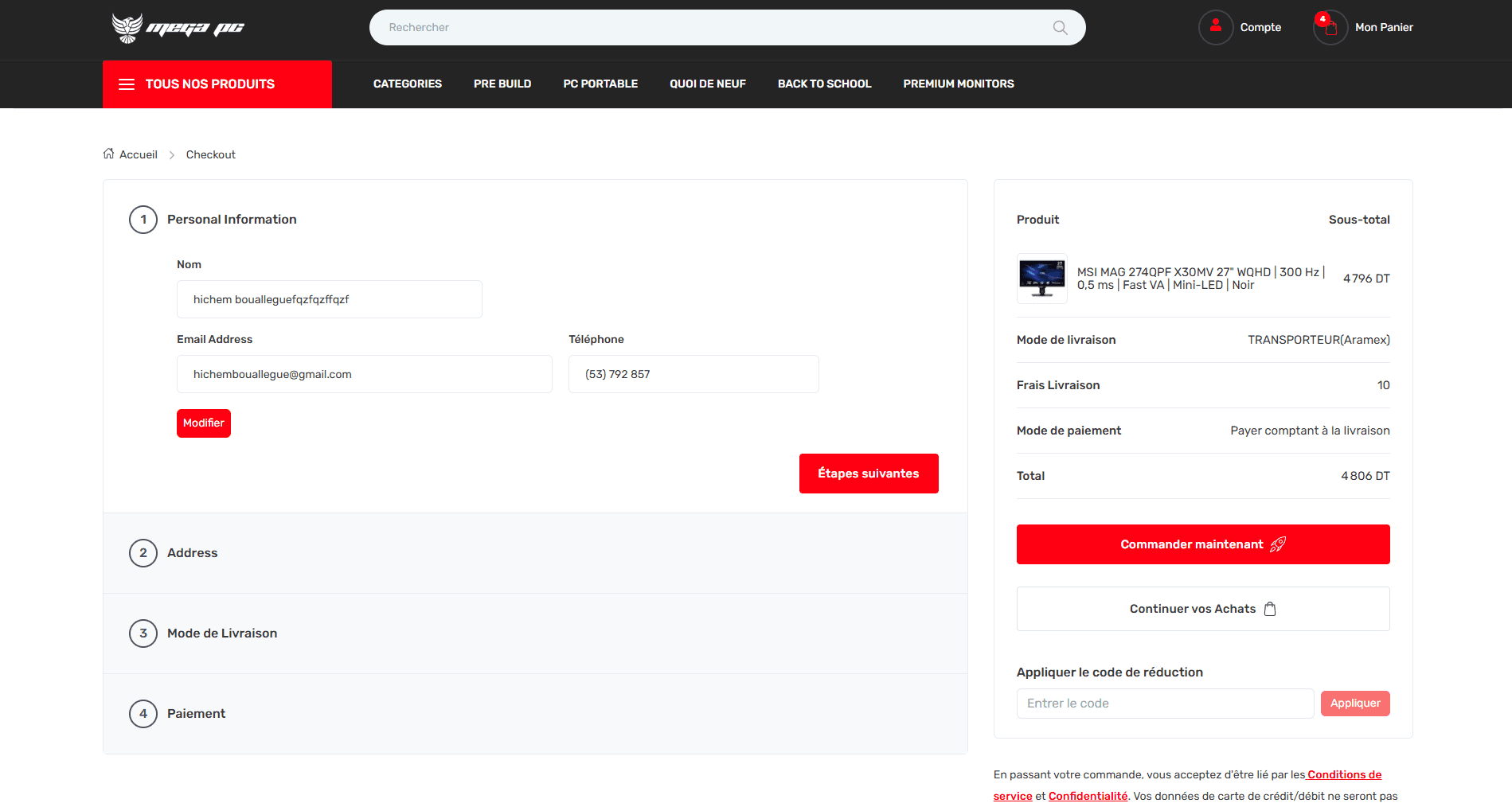Screen dimensions: 1512x807
Task: Click the Mon Panier label
Action: coord(1384,27)
